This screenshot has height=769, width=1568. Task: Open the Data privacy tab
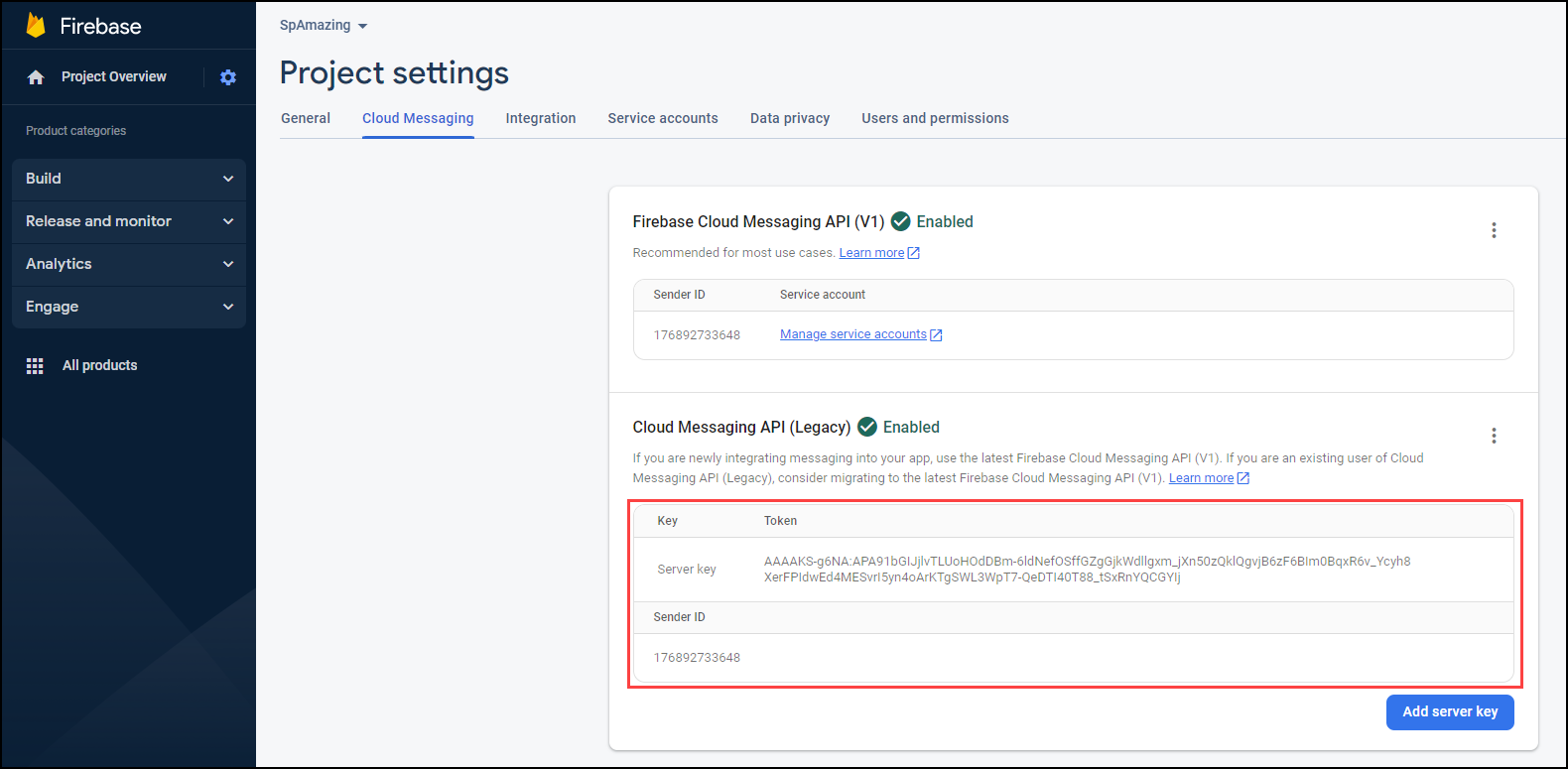(x=790, y=118)
